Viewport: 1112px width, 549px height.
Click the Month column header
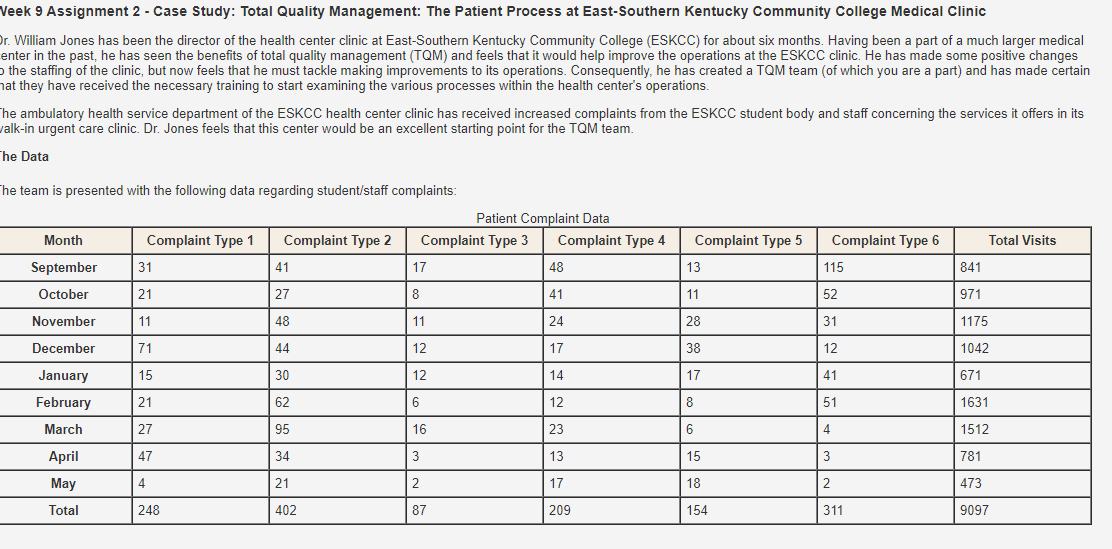pyautogui.click(x=63, y=240)
